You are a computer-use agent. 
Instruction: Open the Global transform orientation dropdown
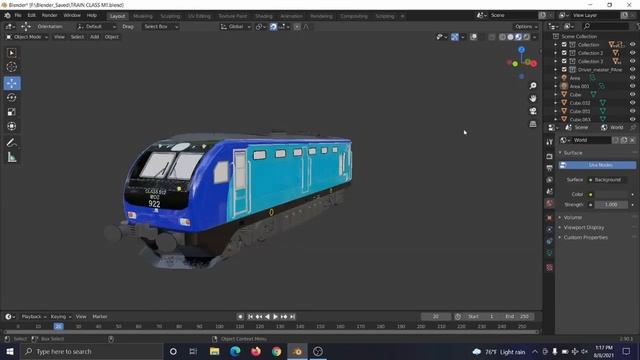[236, 27]
